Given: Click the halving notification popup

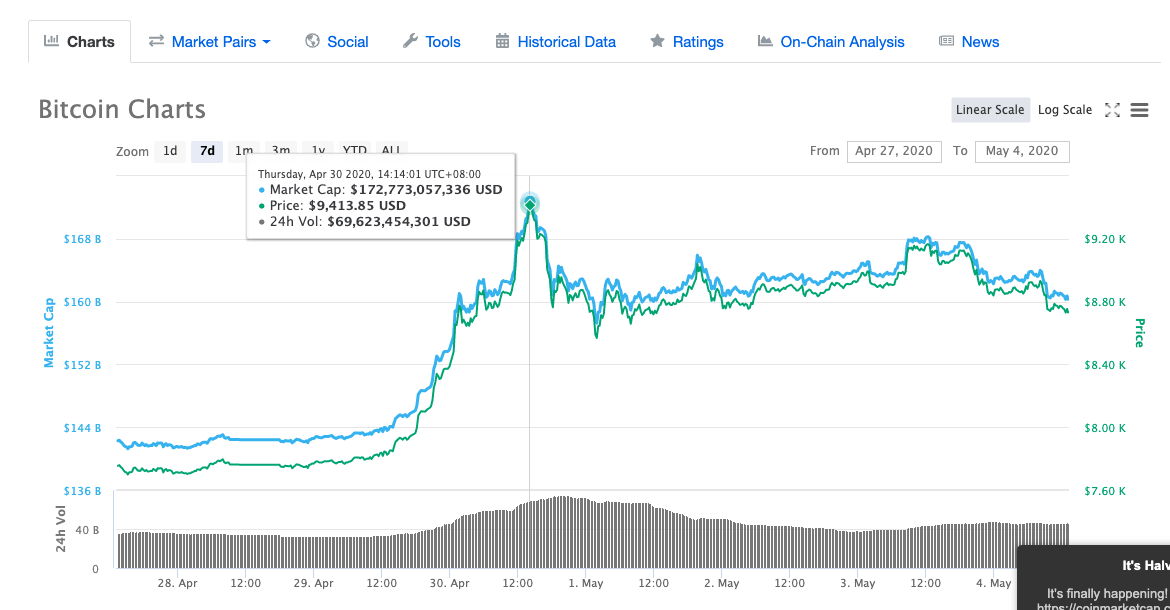Looking at the screenshot, I should click(x=1094, y=578).
